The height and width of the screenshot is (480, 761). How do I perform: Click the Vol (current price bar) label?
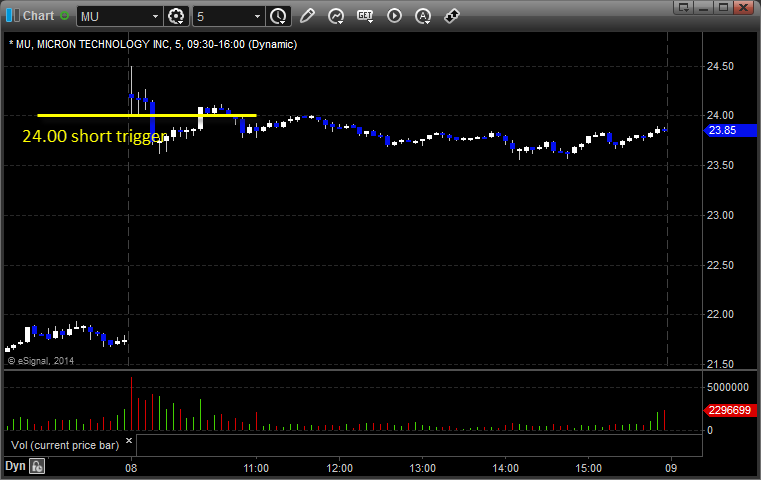point(65,445)
